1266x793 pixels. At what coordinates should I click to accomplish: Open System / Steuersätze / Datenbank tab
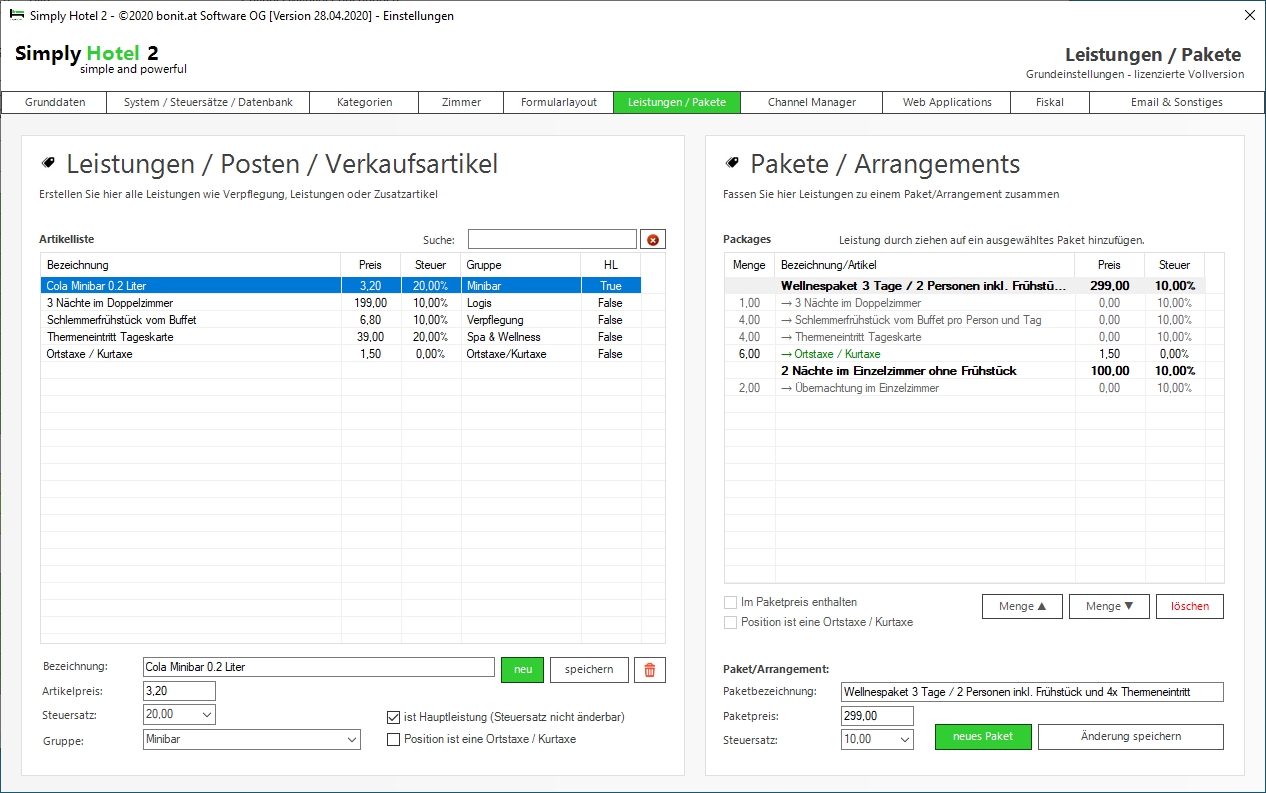coord(209,102)
